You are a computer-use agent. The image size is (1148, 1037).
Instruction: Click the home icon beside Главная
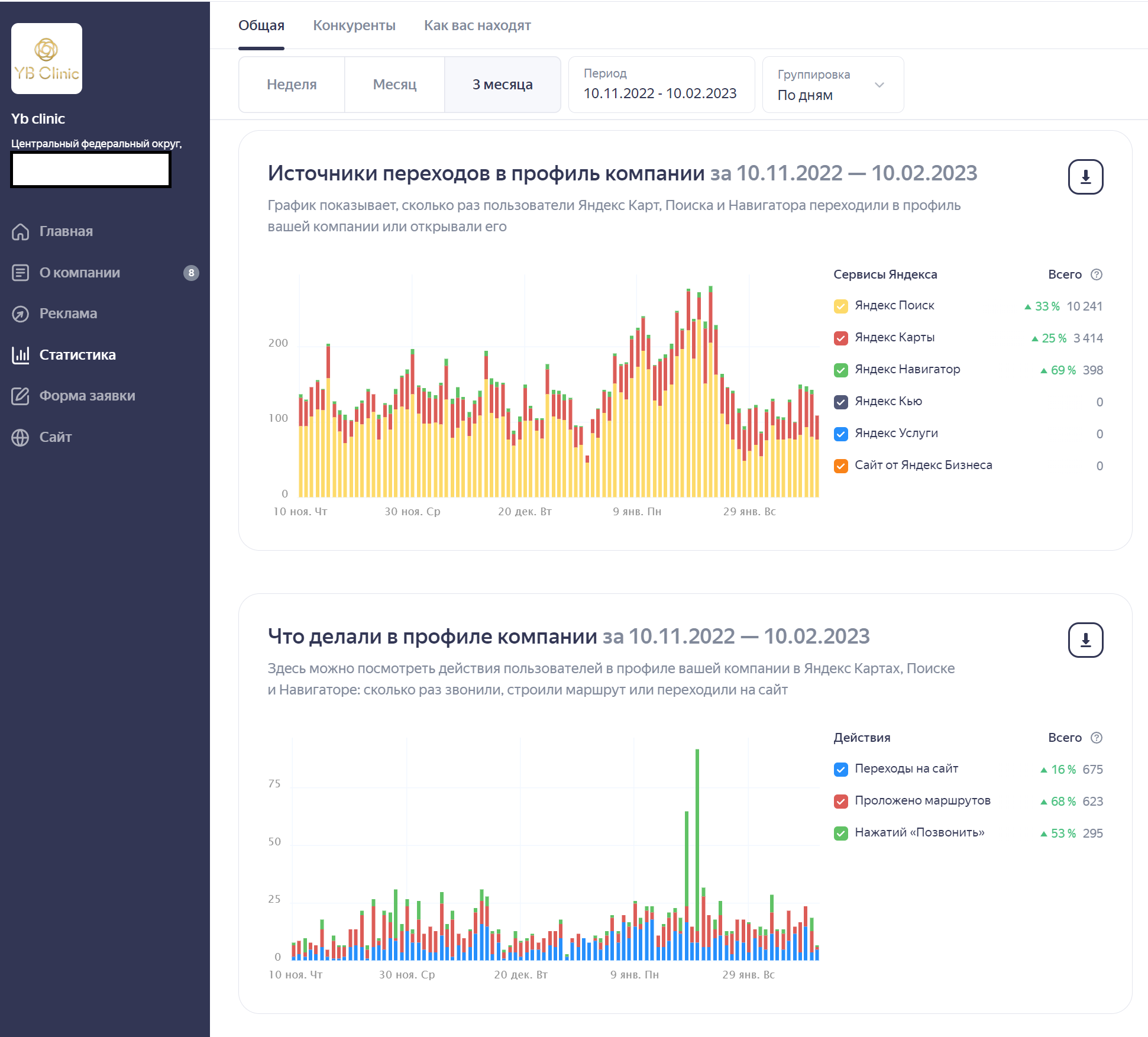(20, 231)
